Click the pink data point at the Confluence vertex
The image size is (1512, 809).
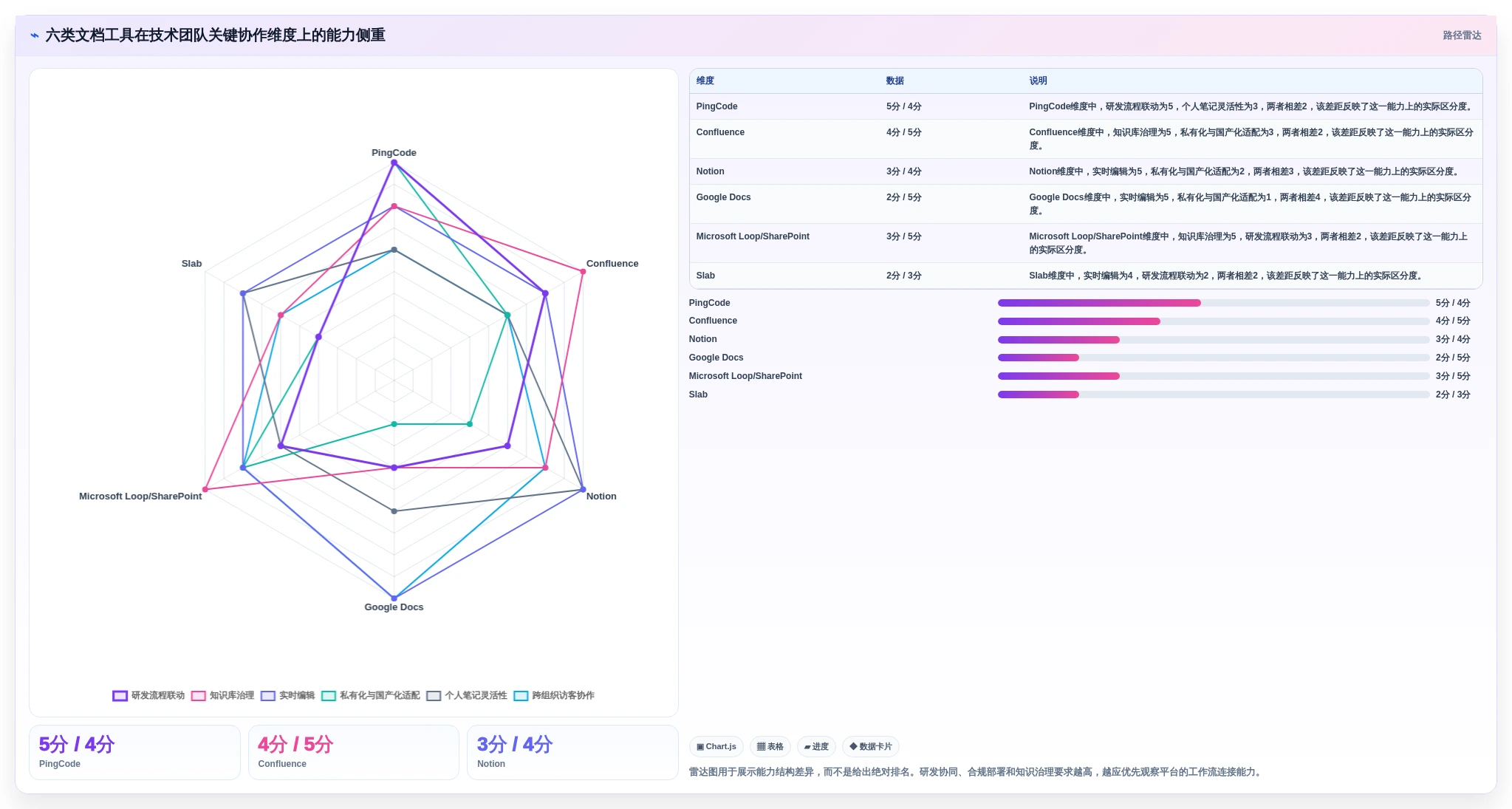coord(583,272)
